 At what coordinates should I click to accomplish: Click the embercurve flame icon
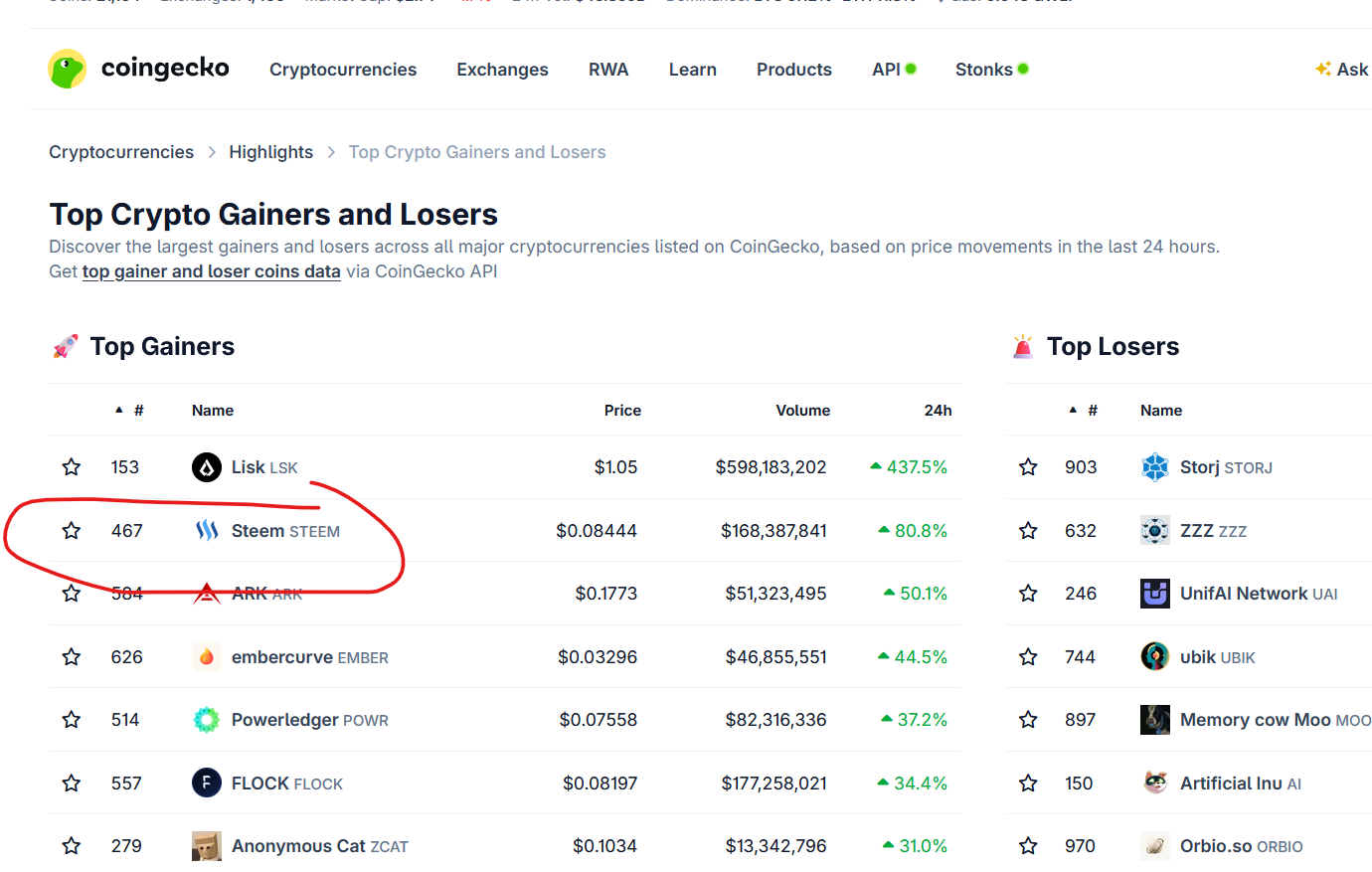[x=207, y=657]
